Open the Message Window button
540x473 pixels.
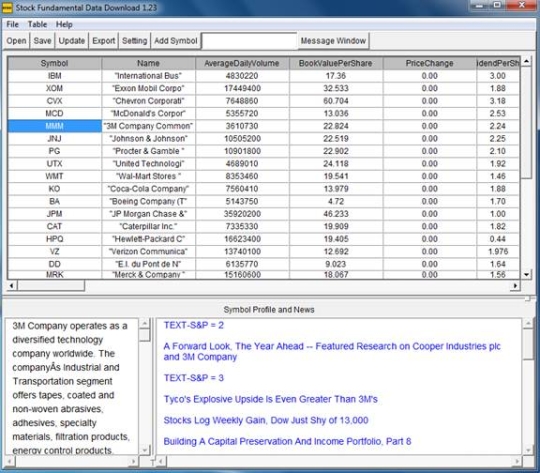333,41
